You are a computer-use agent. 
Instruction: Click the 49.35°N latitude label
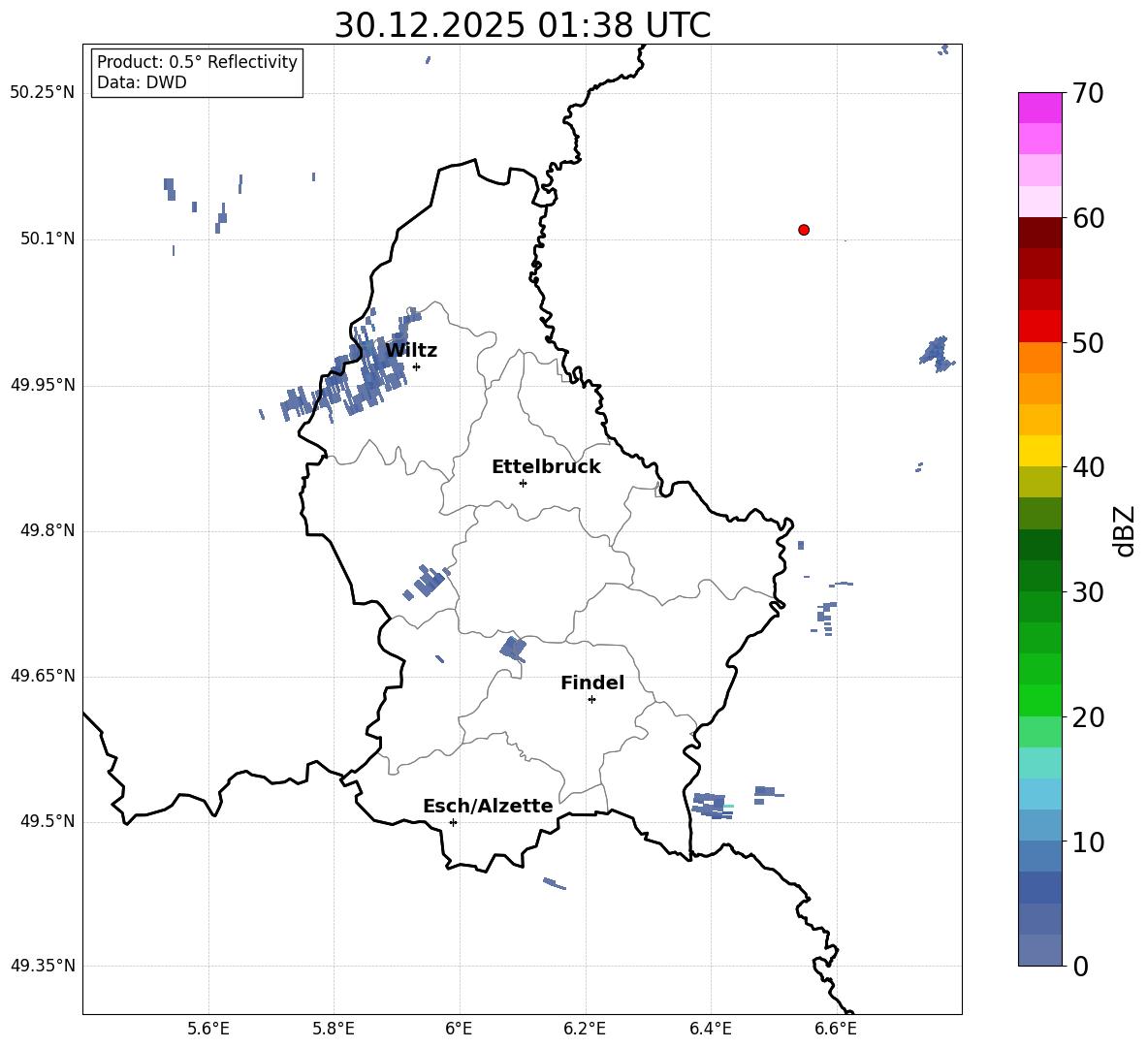point(42,966)
